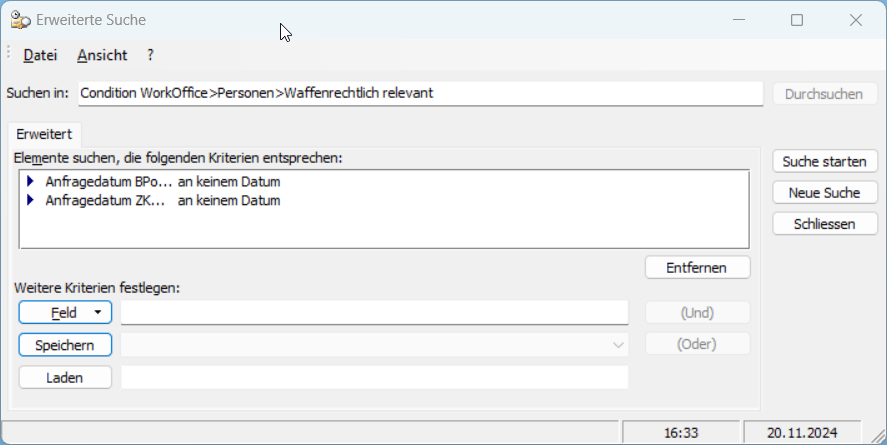Open the Datei menu
Screen dimensions: 887x445
(40, 55)
